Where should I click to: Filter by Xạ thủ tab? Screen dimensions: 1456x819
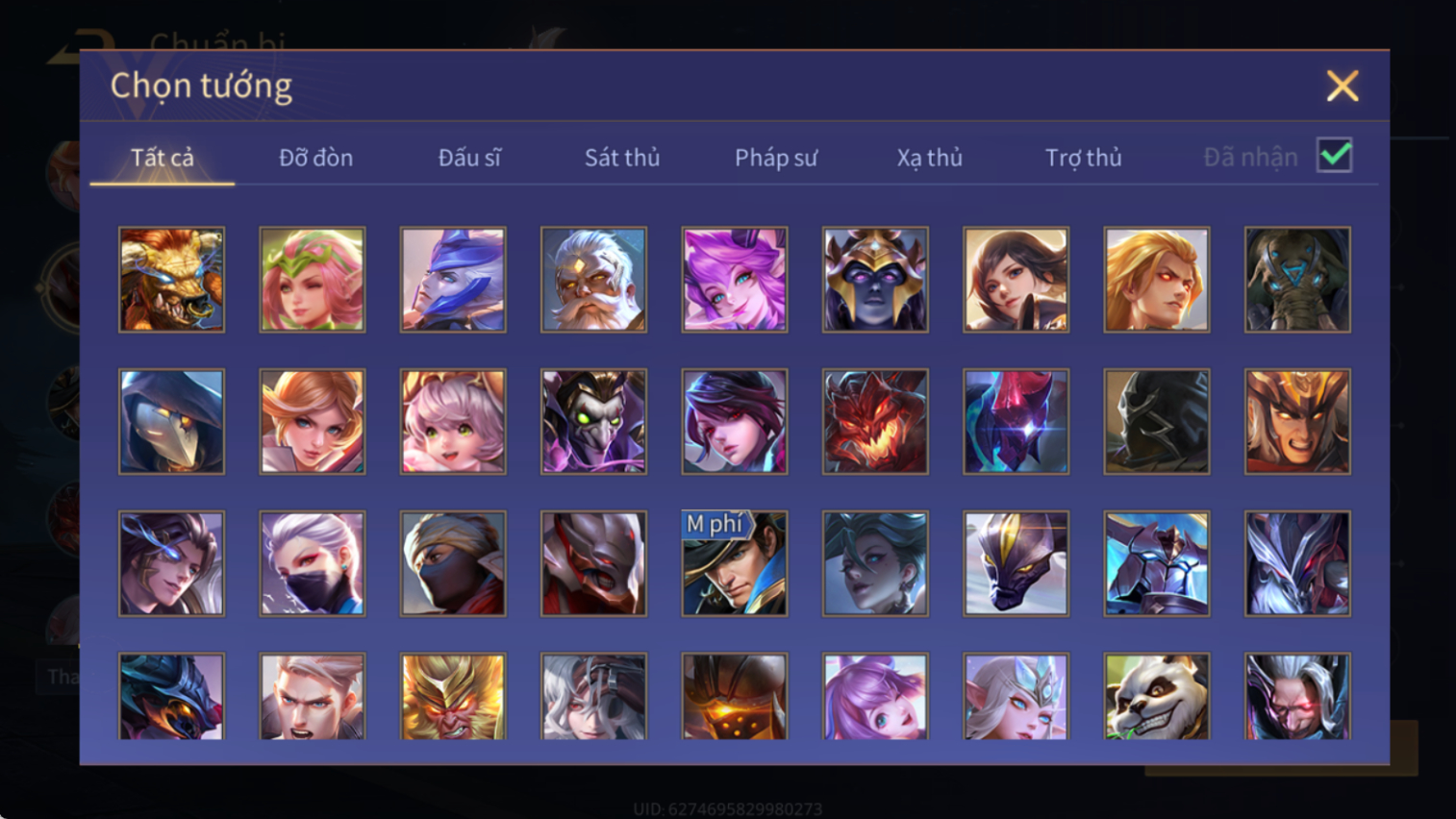pos(930,158)
